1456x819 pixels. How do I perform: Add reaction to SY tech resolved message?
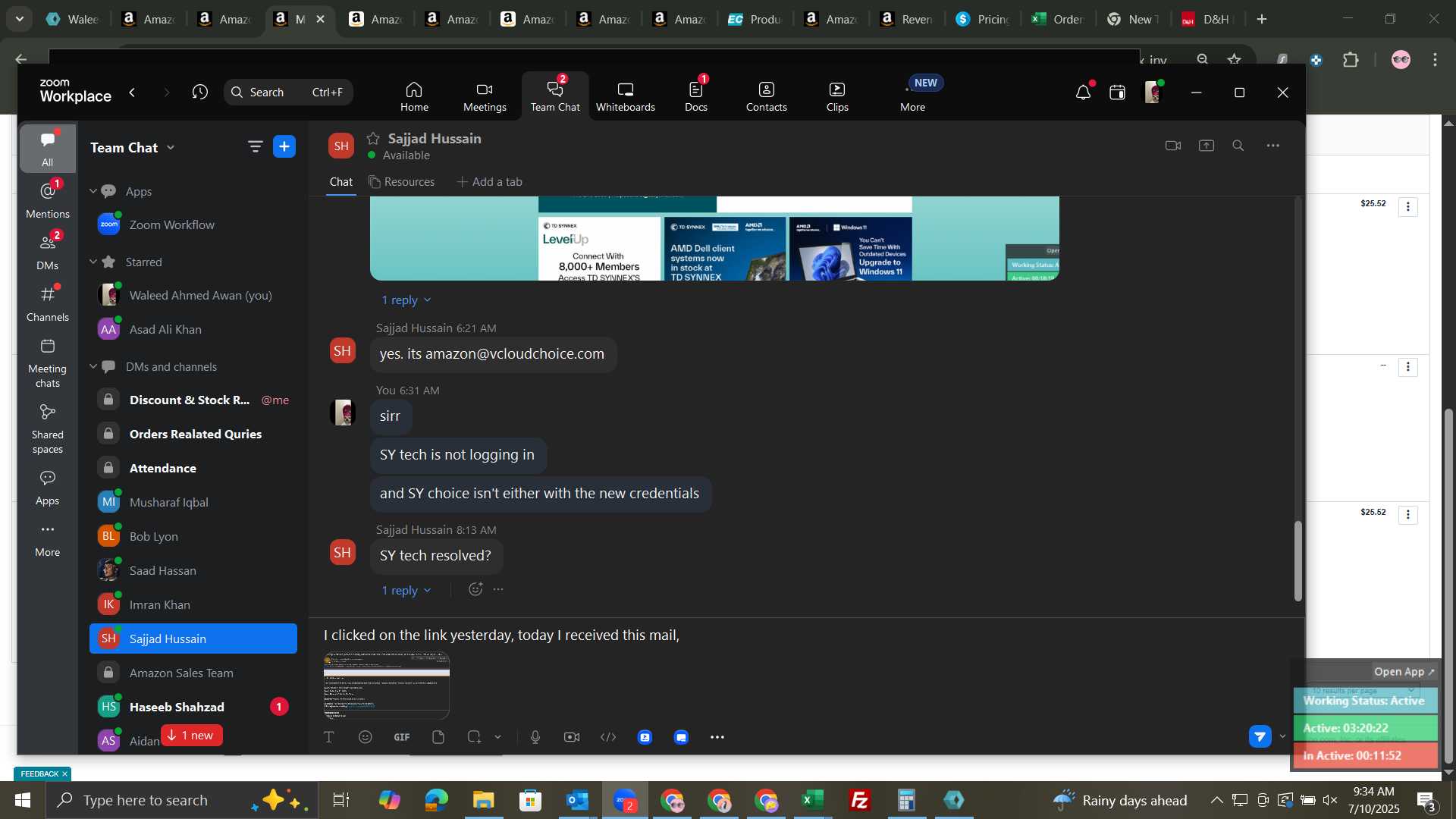(475, 589)
